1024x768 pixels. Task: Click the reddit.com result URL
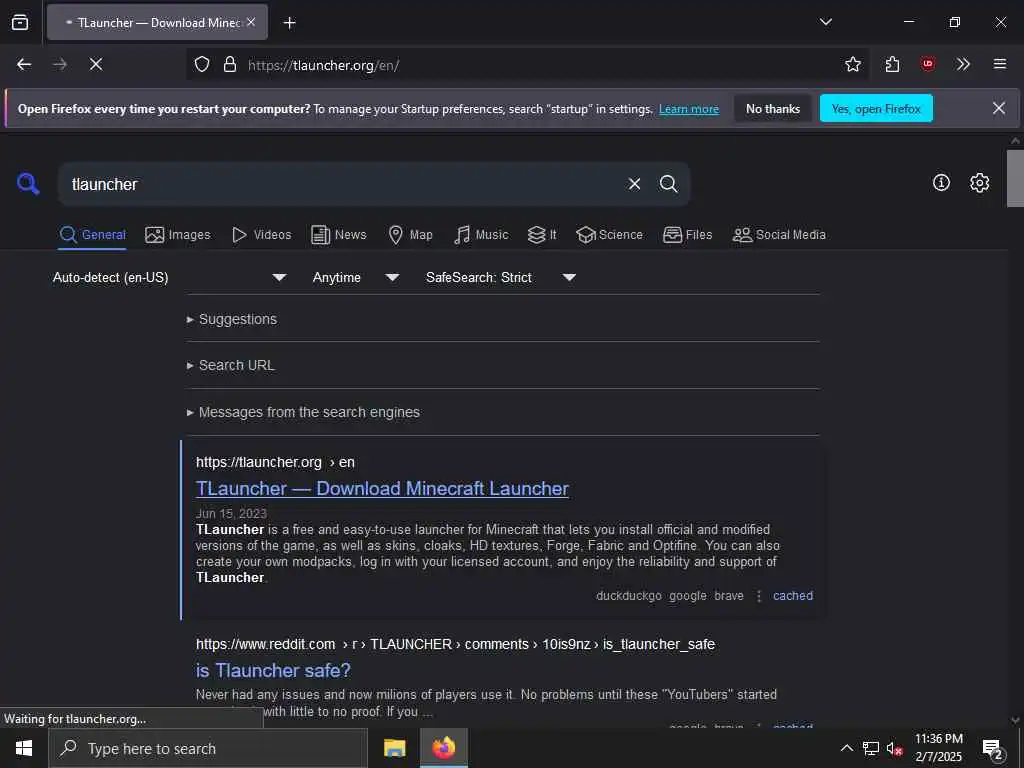pyautogui.click(x=455, y=645)
